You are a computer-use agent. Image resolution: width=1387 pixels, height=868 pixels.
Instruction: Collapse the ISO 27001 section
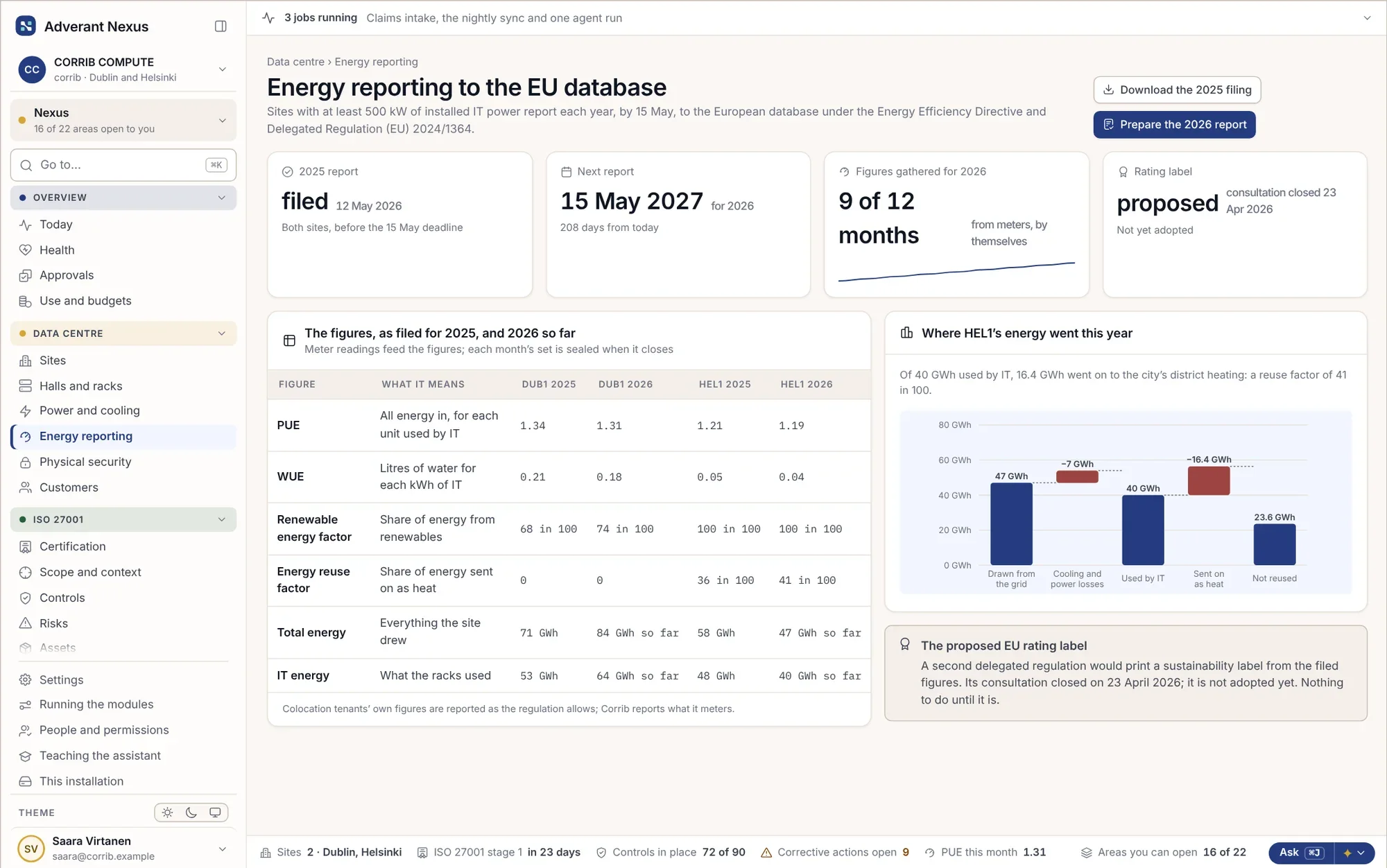click(123, 519)
